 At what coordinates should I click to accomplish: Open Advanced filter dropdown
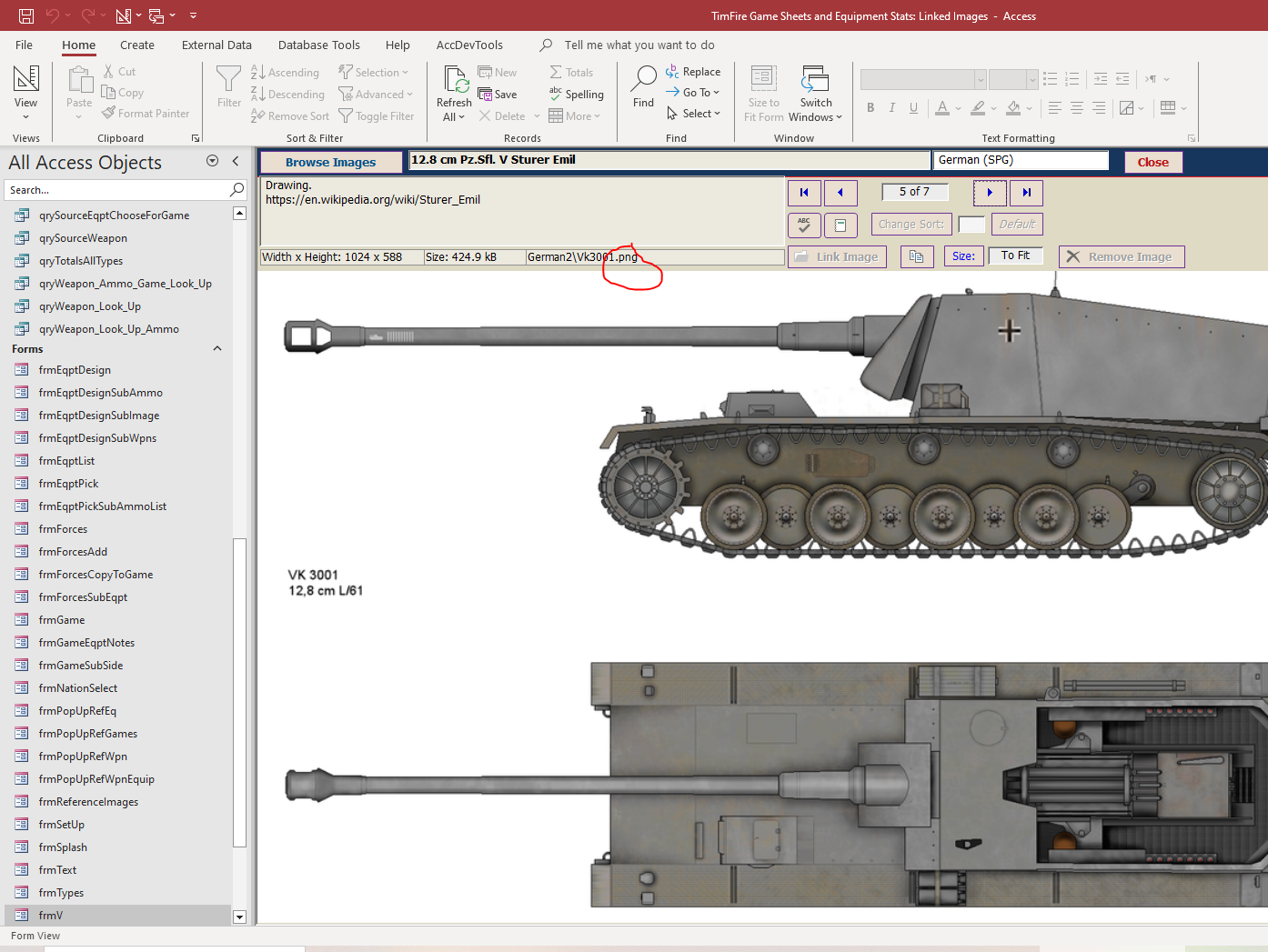tap(376, 95)
